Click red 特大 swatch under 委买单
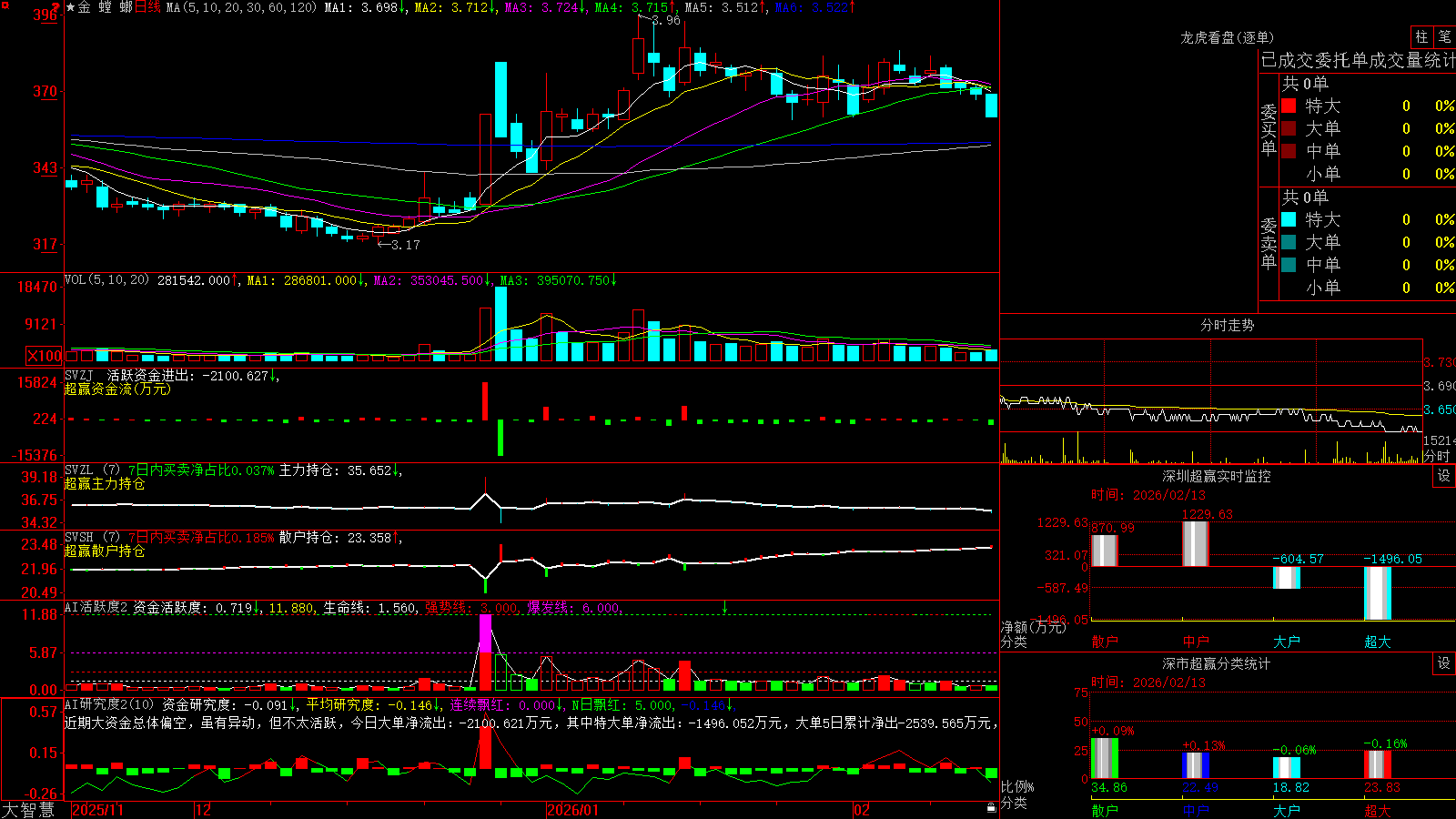1456x819 pixels. coord(1289,106)
